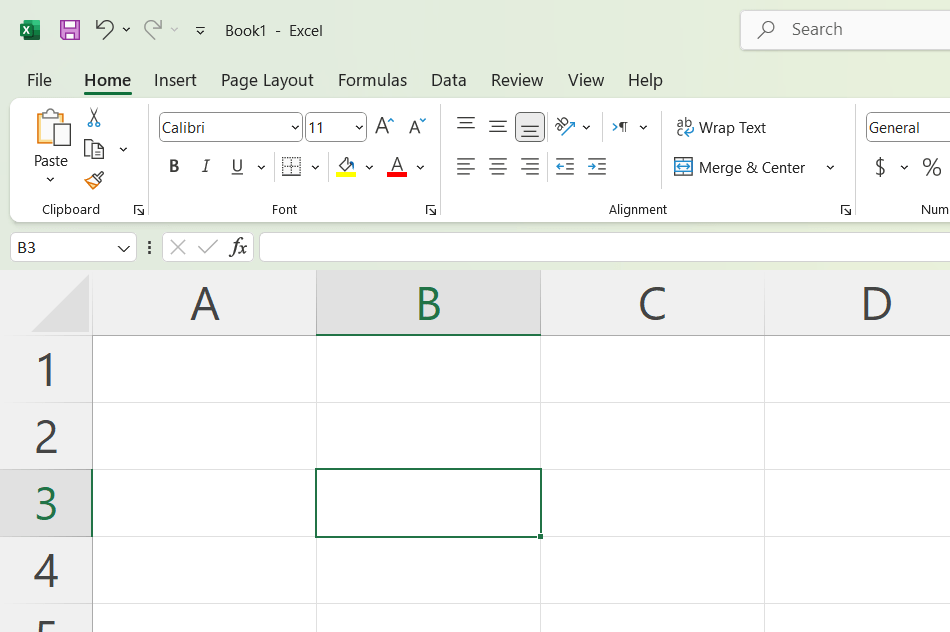Open font color palette arrow
The height and width of the screenshot is (632, 950).
tap(420, 167)
